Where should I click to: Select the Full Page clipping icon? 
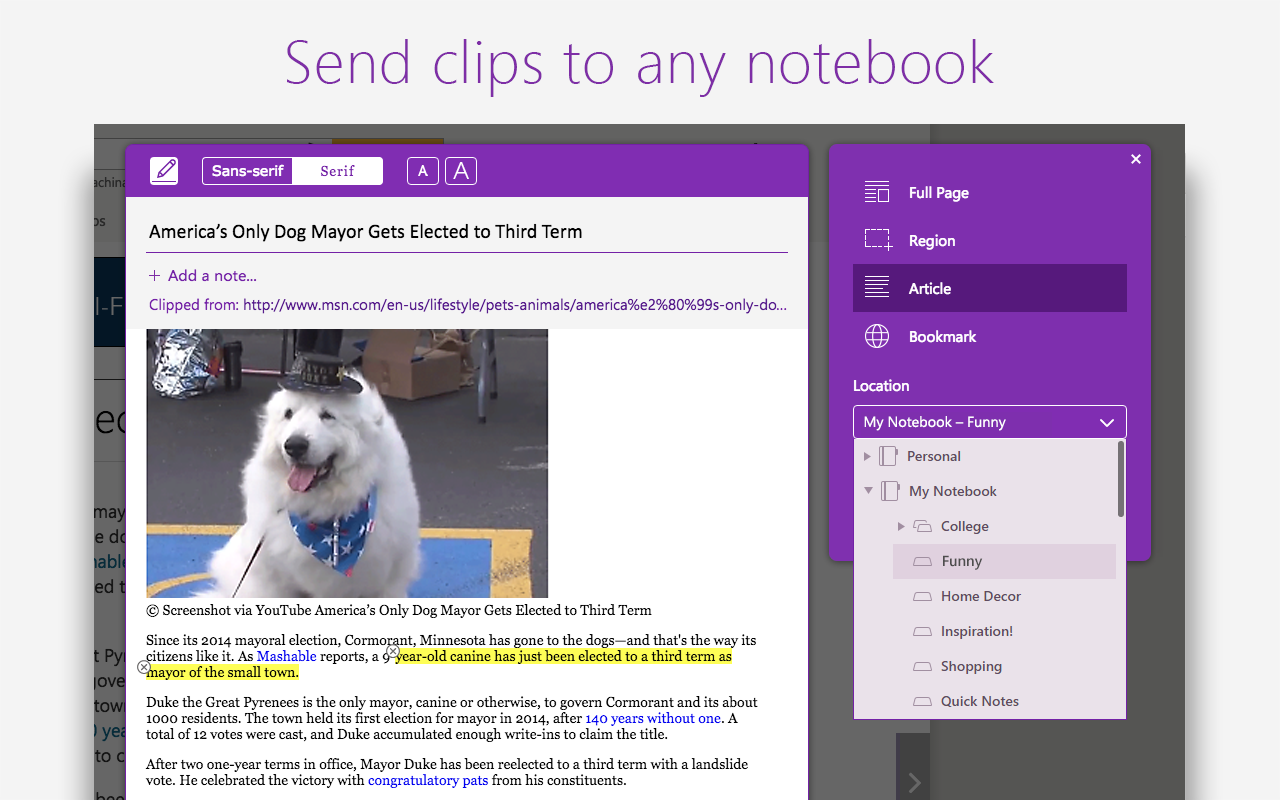click(x=876, y=192)
